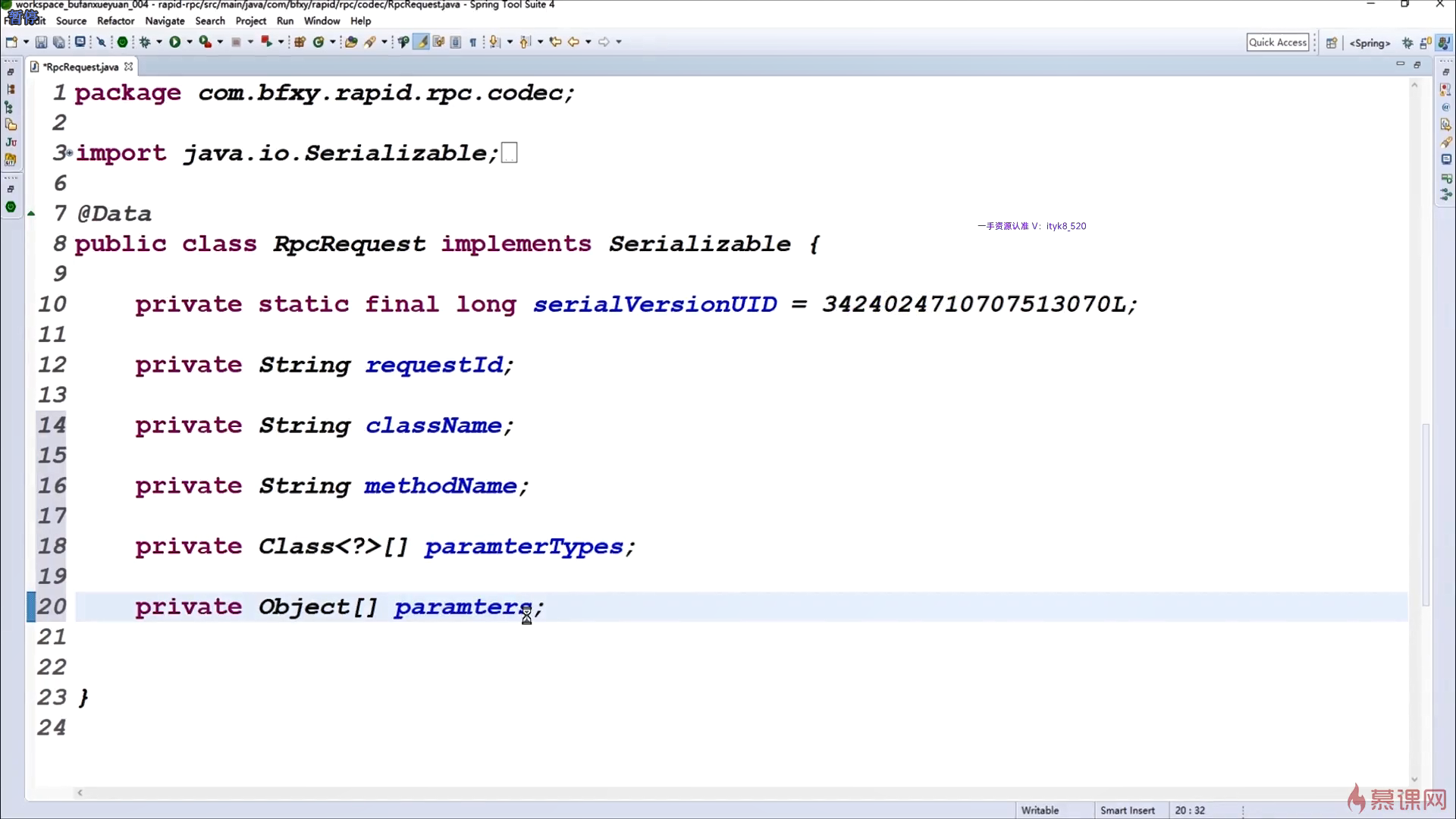
Task: Click the Back navigation arrow
Action: coord(573,42)
